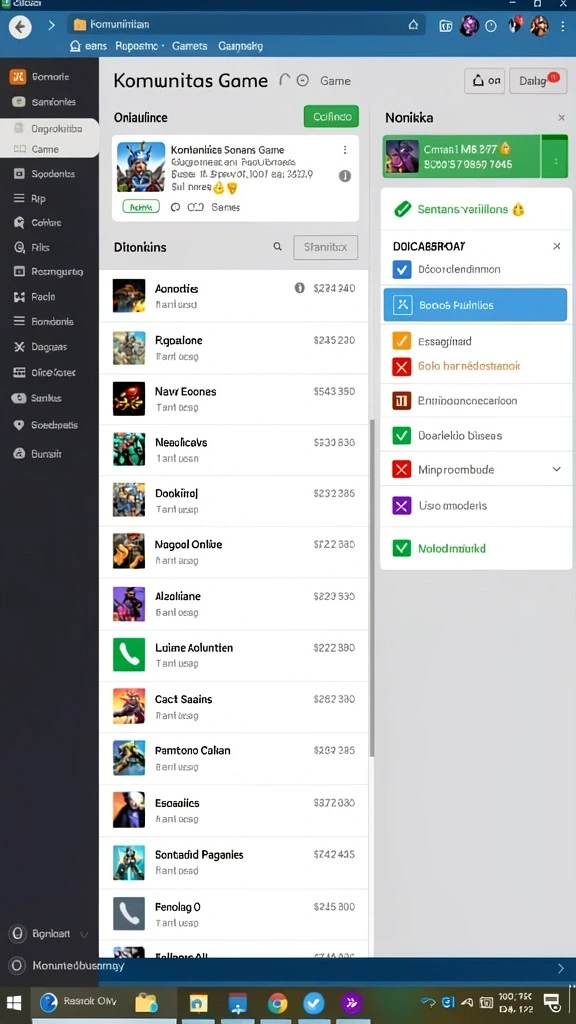This screenshot has width=576, height=1024.
Task: Open the eans home tab
Action: click(88, 46)
